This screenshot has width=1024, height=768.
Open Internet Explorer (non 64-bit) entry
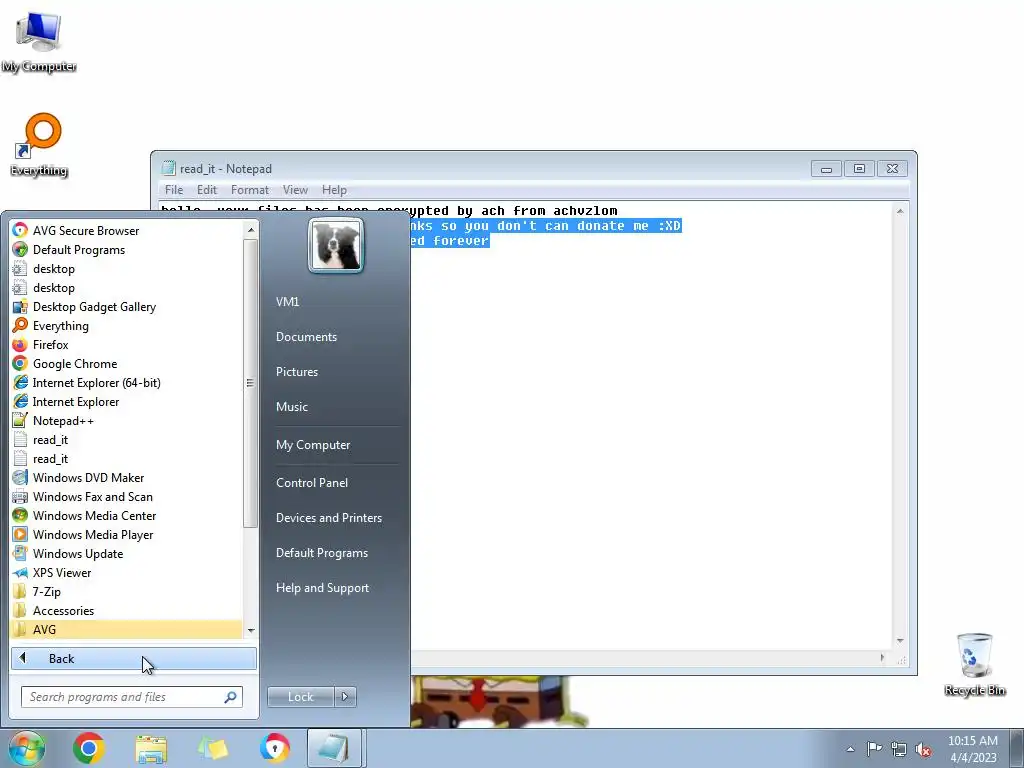(126, 401)
